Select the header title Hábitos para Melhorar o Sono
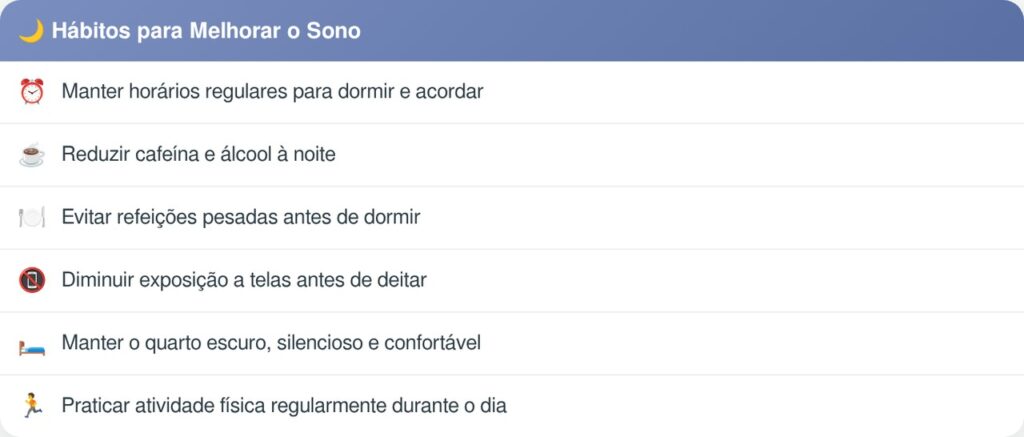Viewport: 1024px width, 437px height. 206,31
